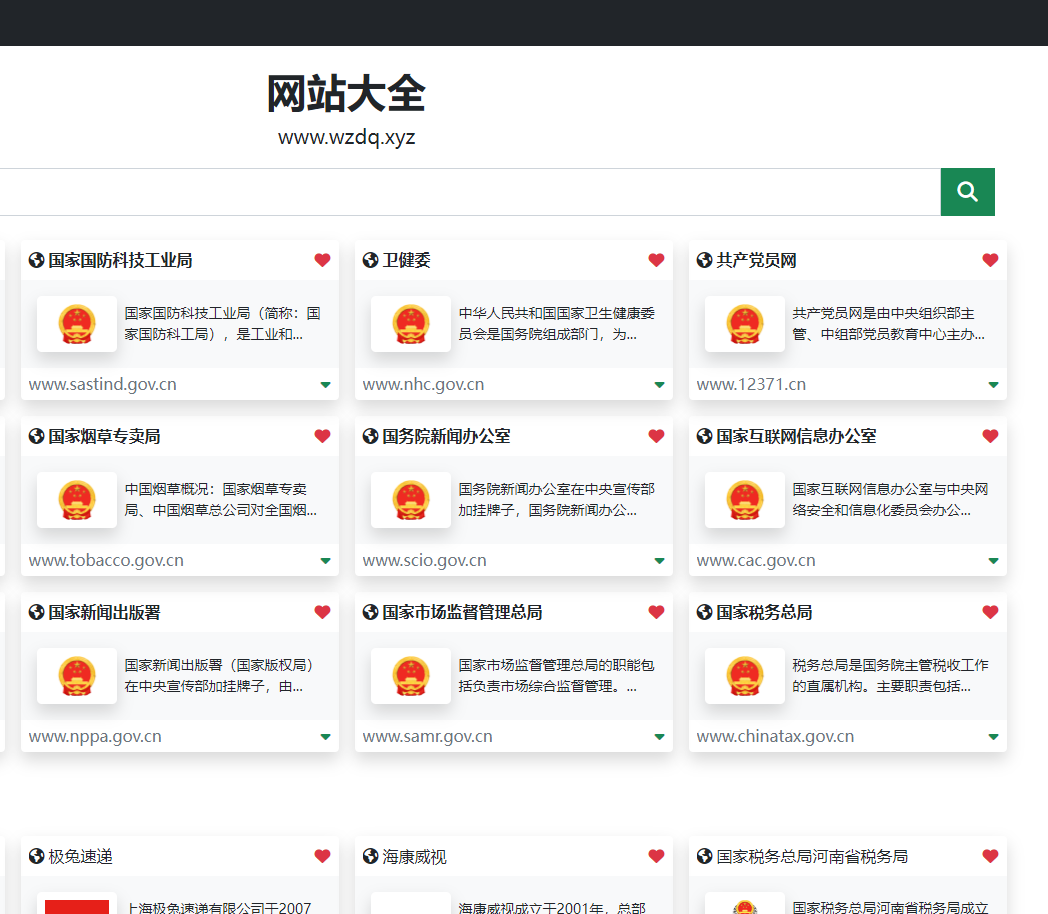
Task: Click the green search magnifier button
Action: tap(967, 192)
